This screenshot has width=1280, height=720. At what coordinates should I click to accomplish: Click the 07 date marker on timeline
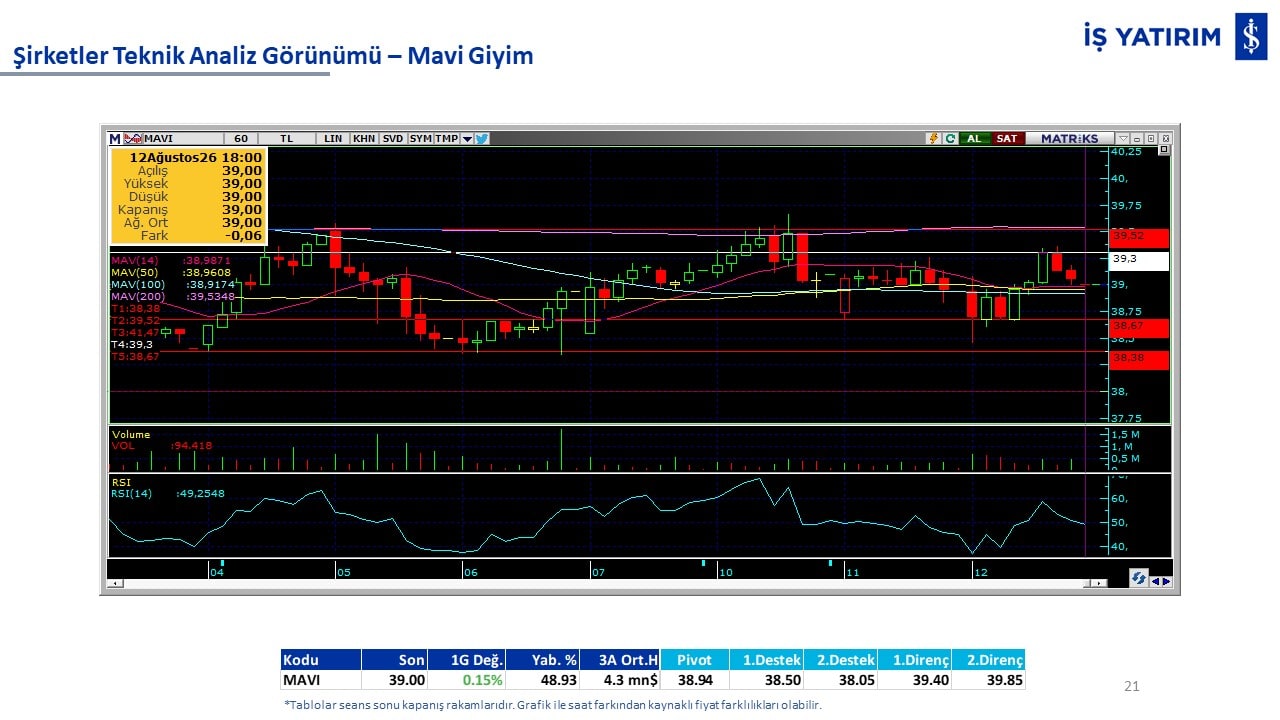pos(598,572)
